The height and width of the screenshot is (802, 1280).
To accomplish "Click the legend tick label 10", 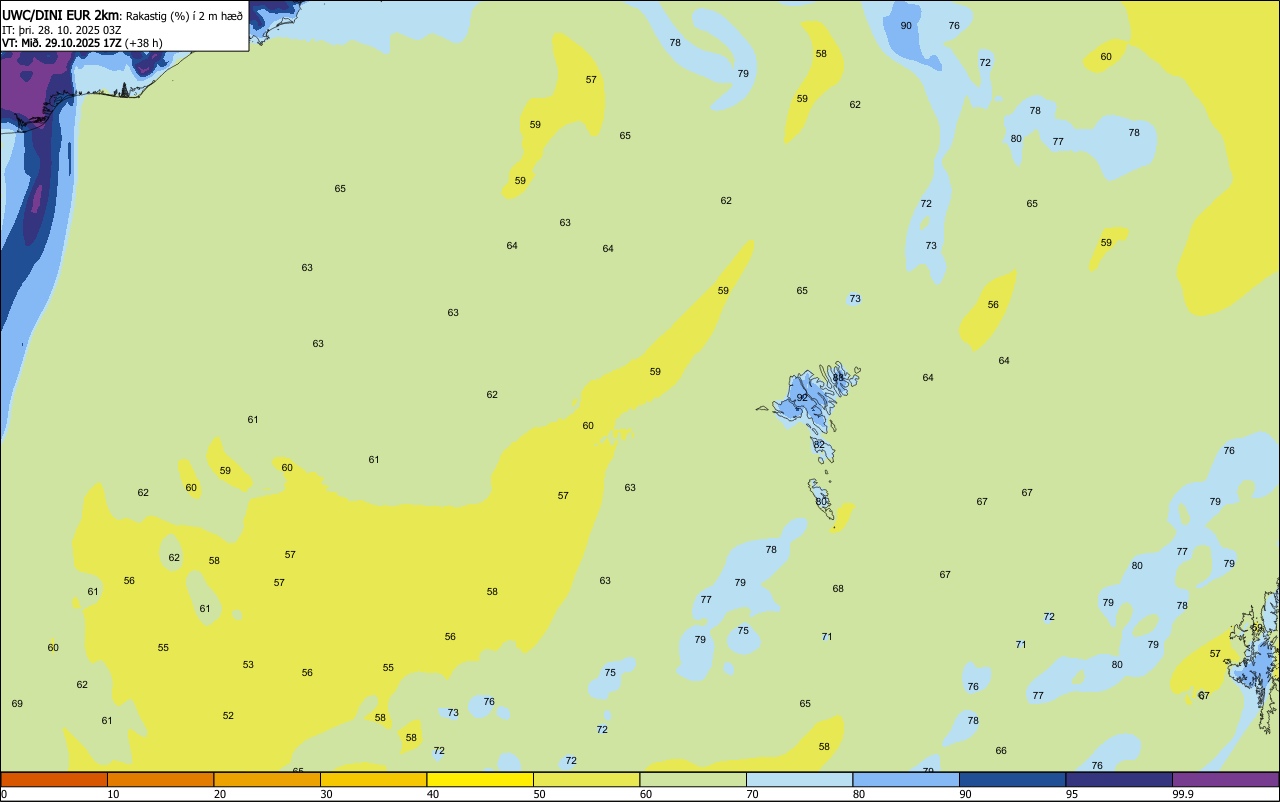I will pos(113,794).
